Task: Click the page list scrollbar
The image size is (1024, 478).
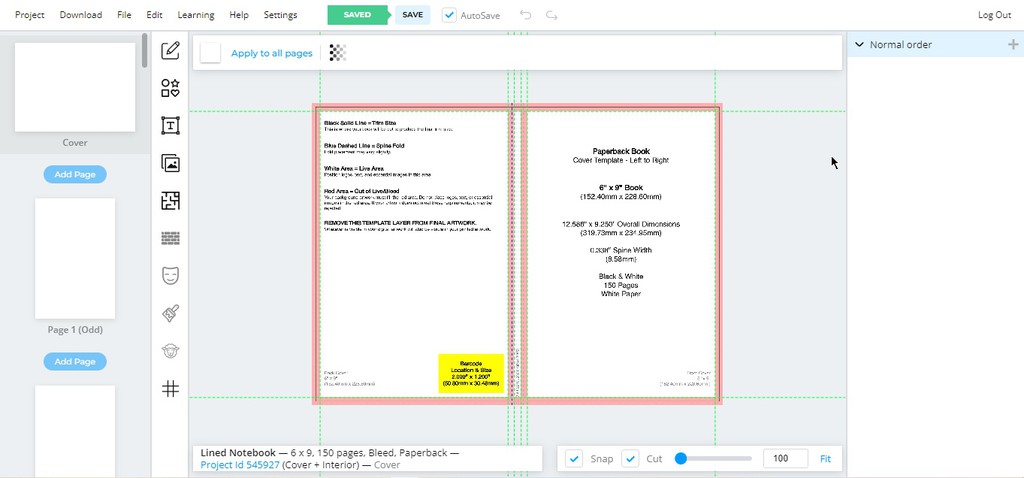Action: point(144,50)
